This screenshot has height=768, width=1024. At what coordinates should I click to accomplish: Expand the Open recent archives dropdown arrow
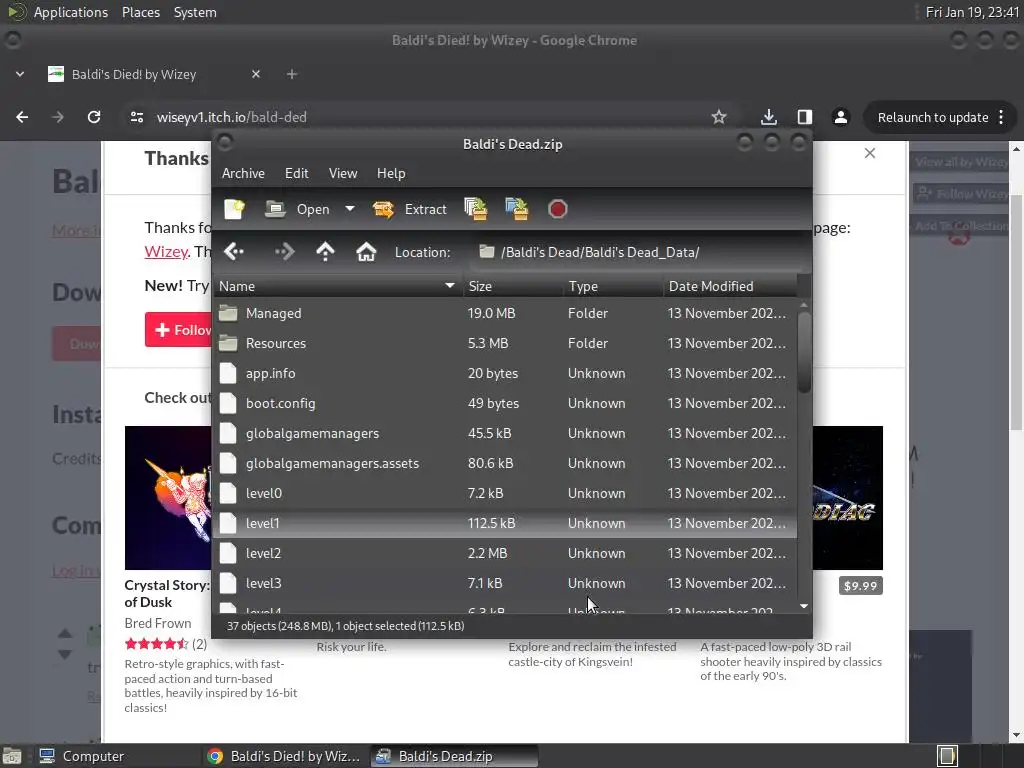click(350, 209)
